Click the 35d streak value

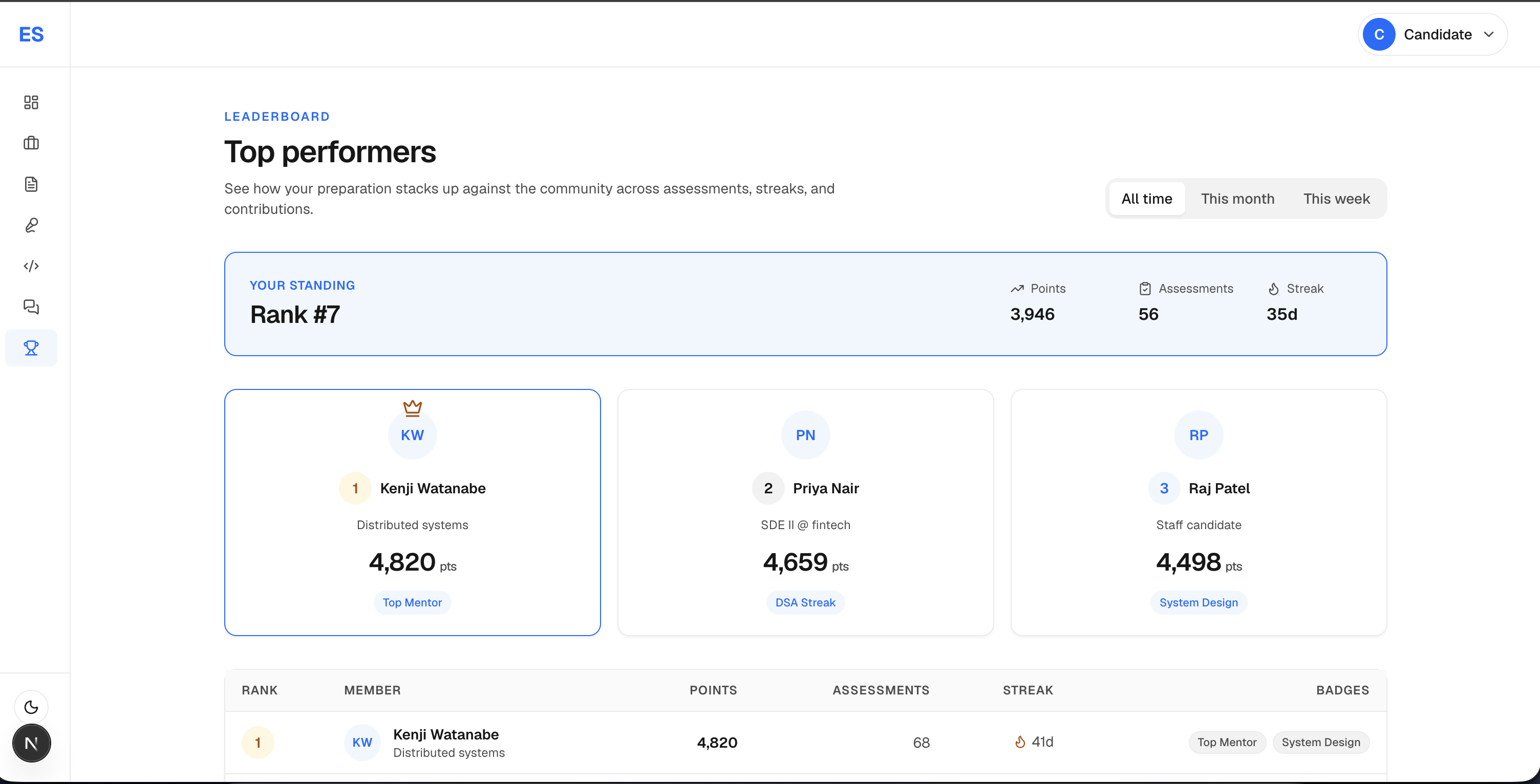[1282, 314]
